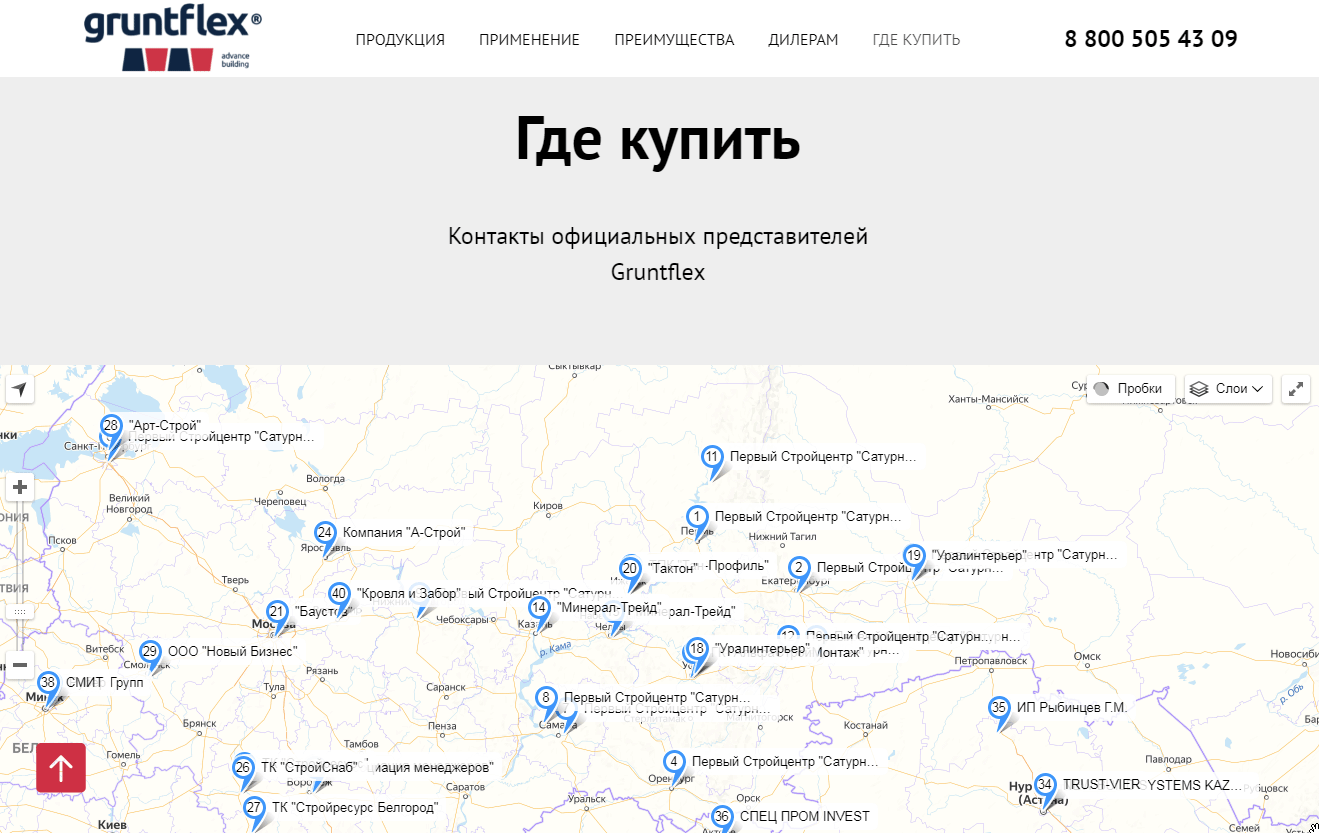Call the 8 800 505 43 09 number
Screen dimensions: 1319x833
point(1151,39)
